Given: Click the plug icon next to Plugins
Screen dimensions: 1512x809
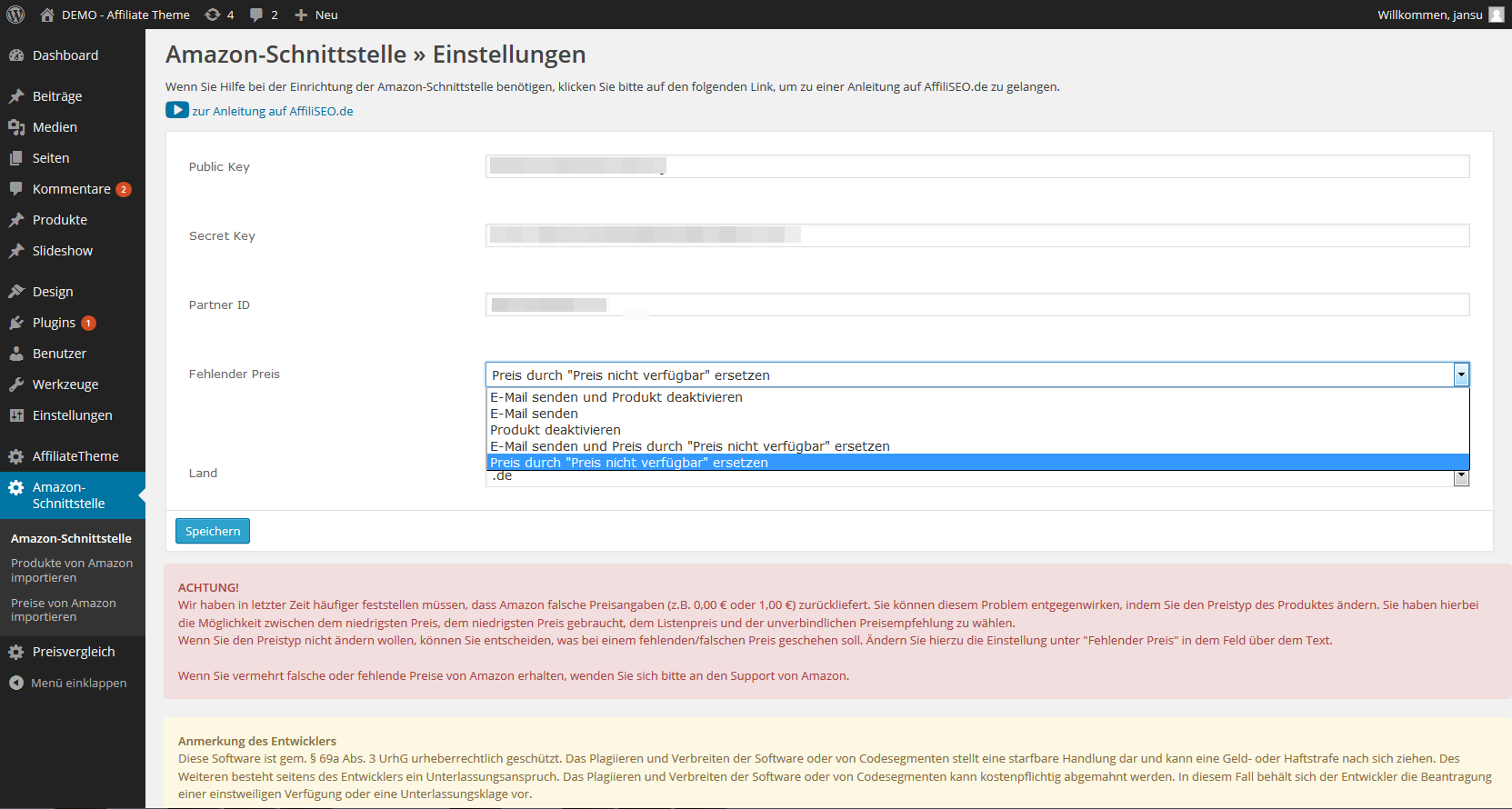Looking at the screenshot, I should pyautogui.click(x=16, y=323).
